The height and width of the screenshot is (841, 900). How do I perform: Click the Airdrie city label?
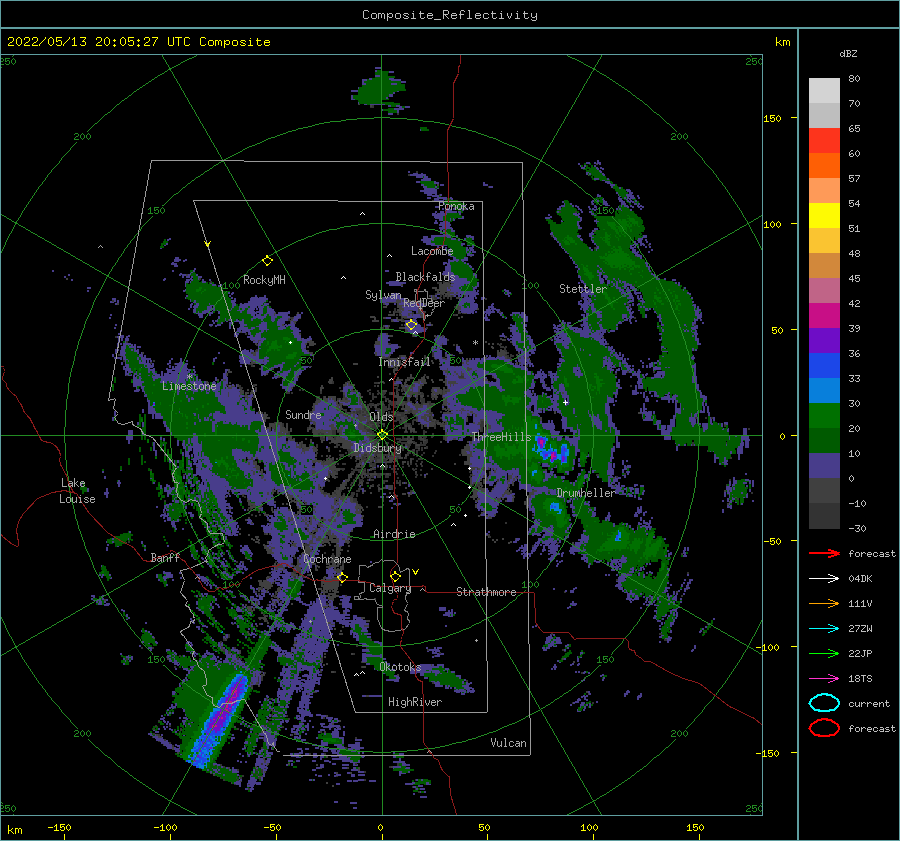(394, 534)
